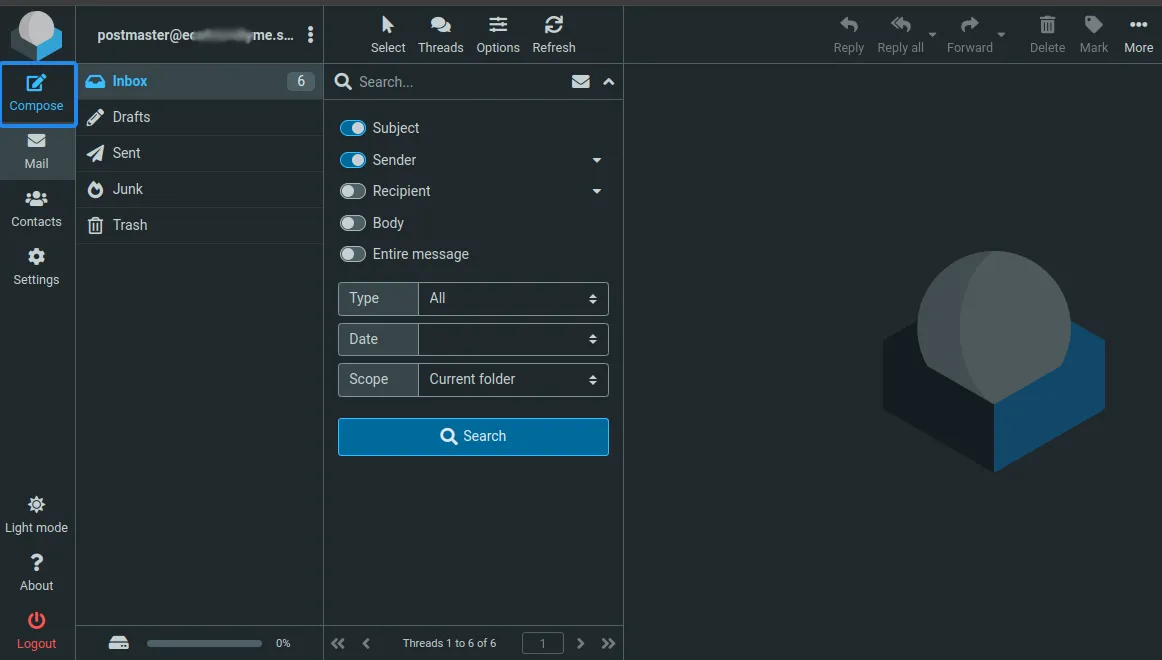1162x660 pixels.
Task: Click the Select toolbar tool
Action: 388,35
